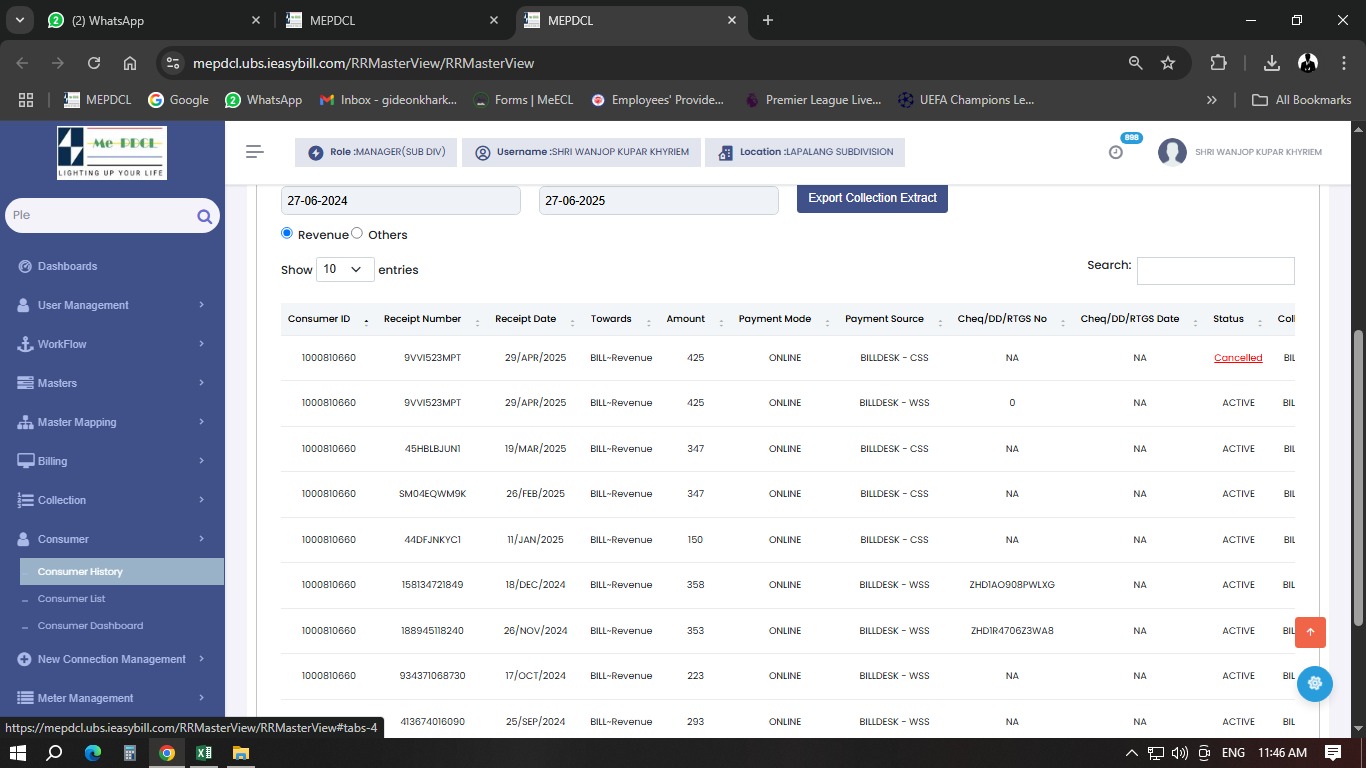Open the blue settings gear button
This screenshot has width=1366, height=768.
[1315, 684]
